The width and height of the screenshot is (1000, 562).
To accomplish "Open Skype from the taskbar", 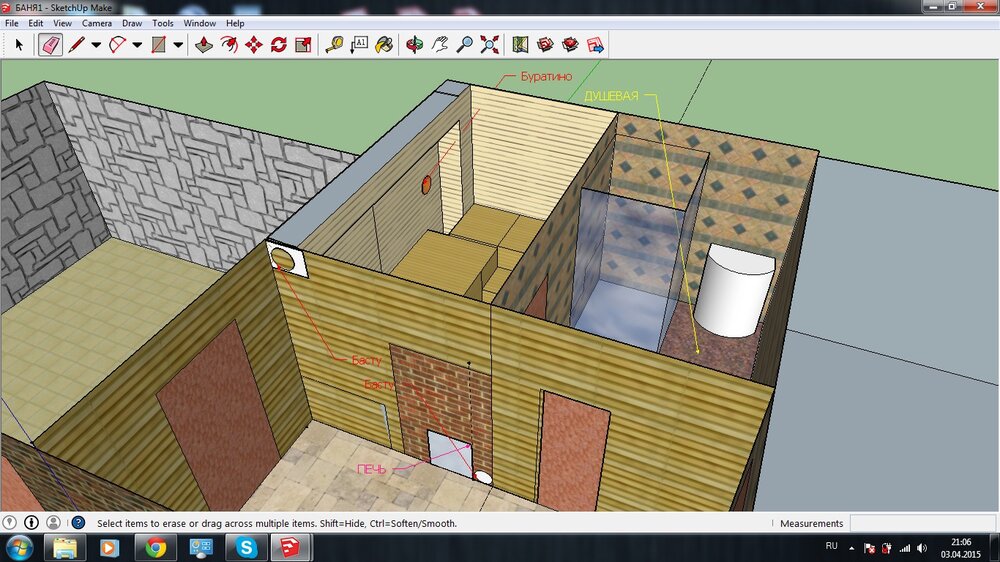I will coord(245,548).
